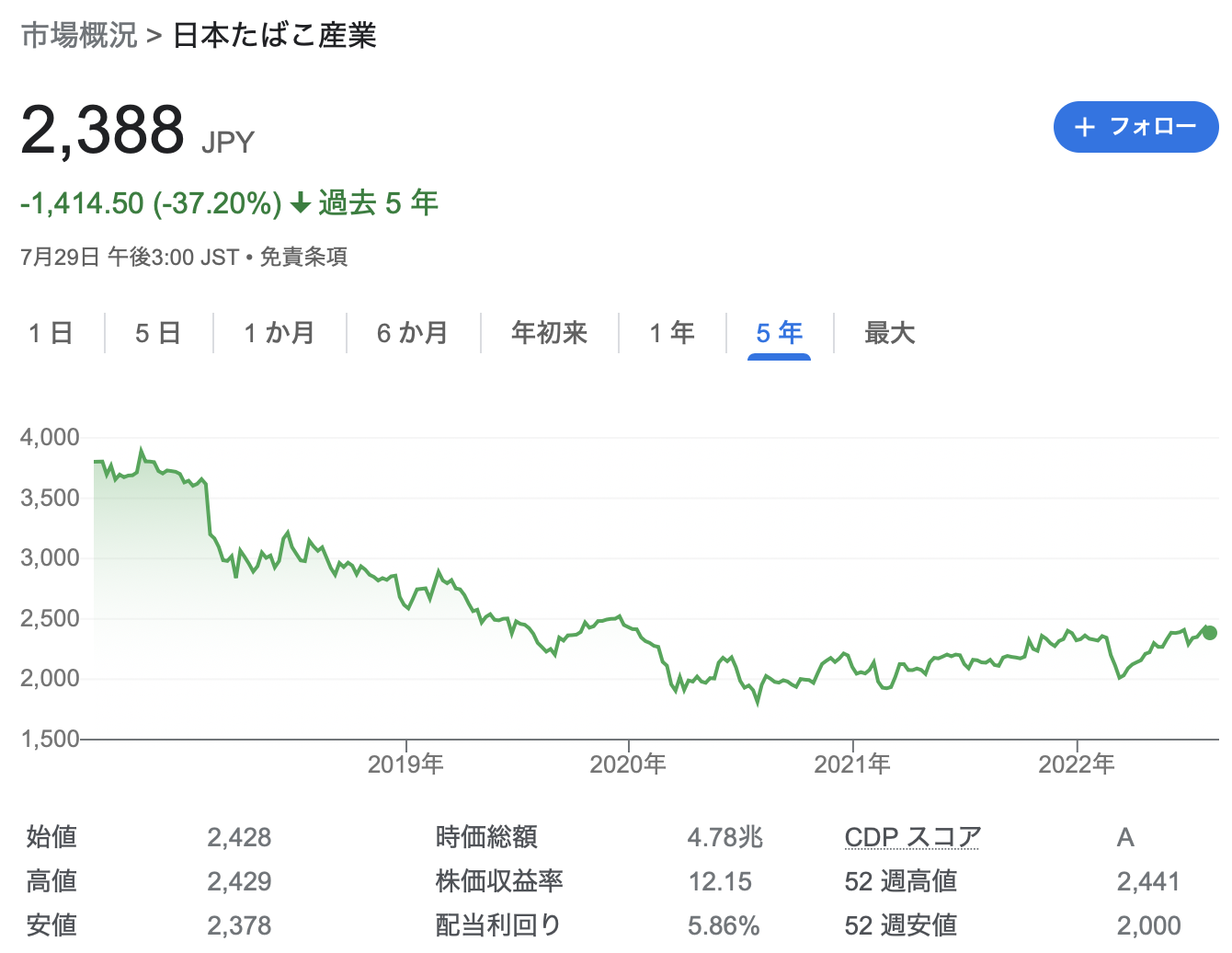Click the 52 週高値 value 2,441
The image size is (1232, 953).
tap(1148, 881)
